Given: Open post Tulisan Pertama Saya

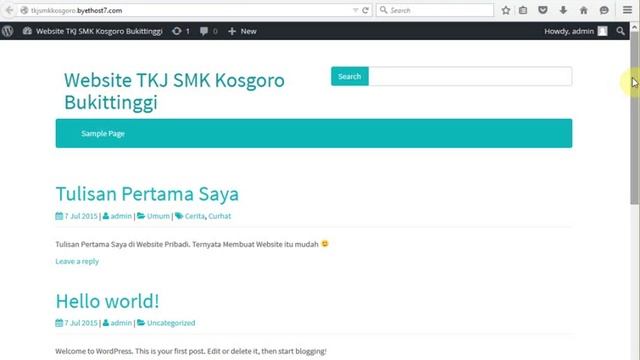Looking at the screenshot, I should 147,193.
